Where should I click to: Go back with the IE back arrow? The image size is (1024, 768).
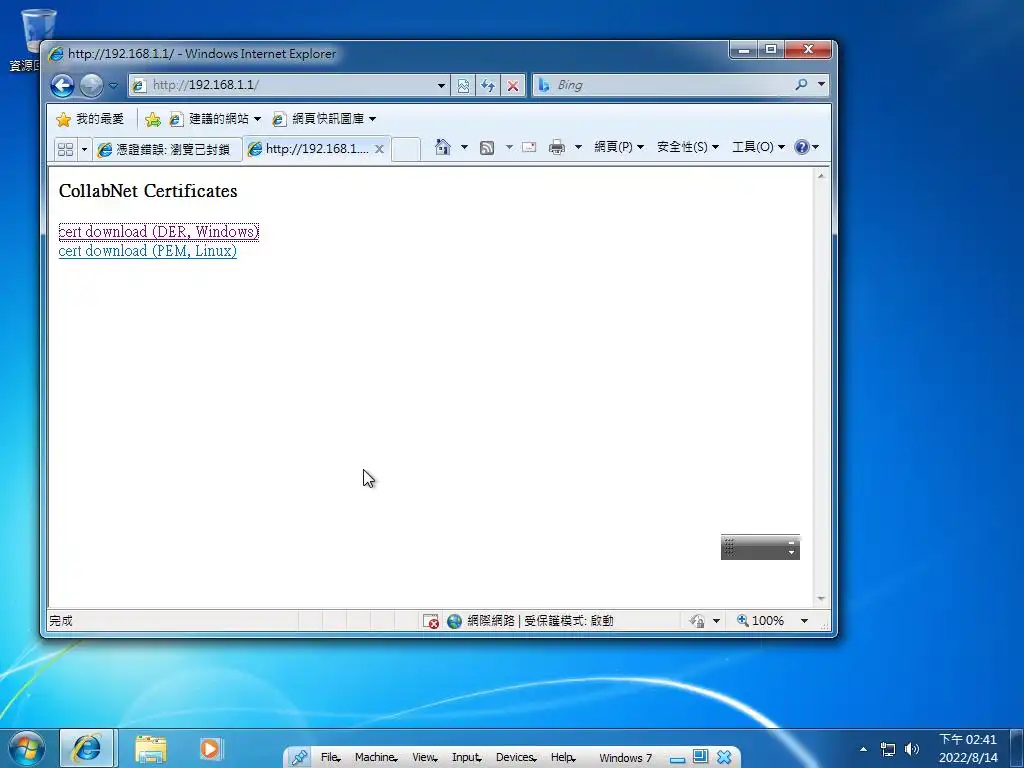point(63,86)
